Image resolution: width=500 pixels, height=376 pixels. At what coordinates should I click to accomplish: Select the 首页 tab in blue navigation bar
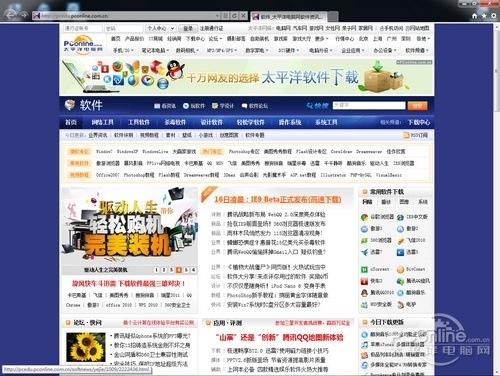coord(71,122)
